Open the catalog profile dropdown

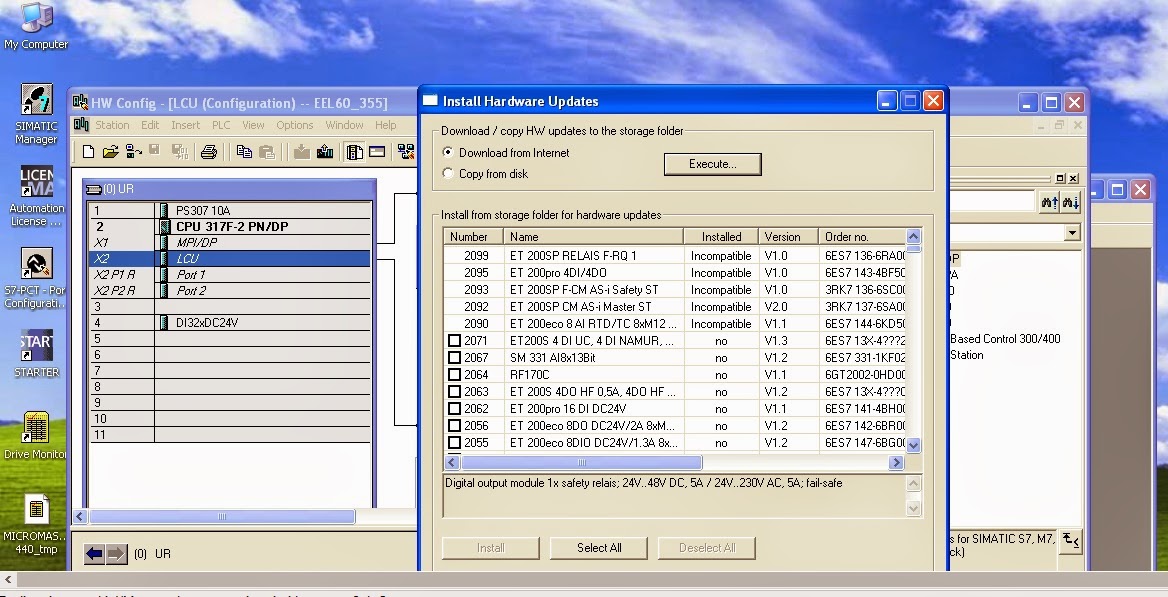[x=1071, y=231]
